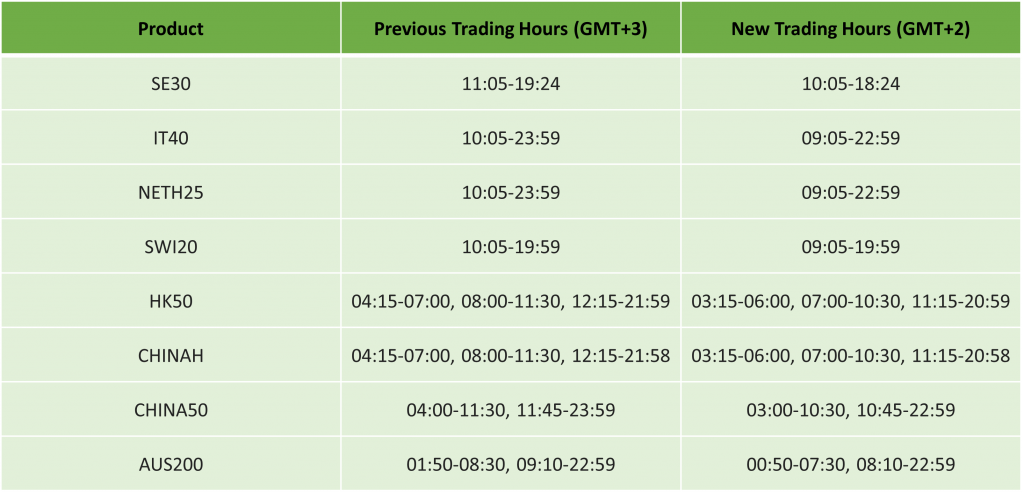The width and height of the screenshot is (1024, 492).
Task: Select the SE30 product cell
Action: 170,84
